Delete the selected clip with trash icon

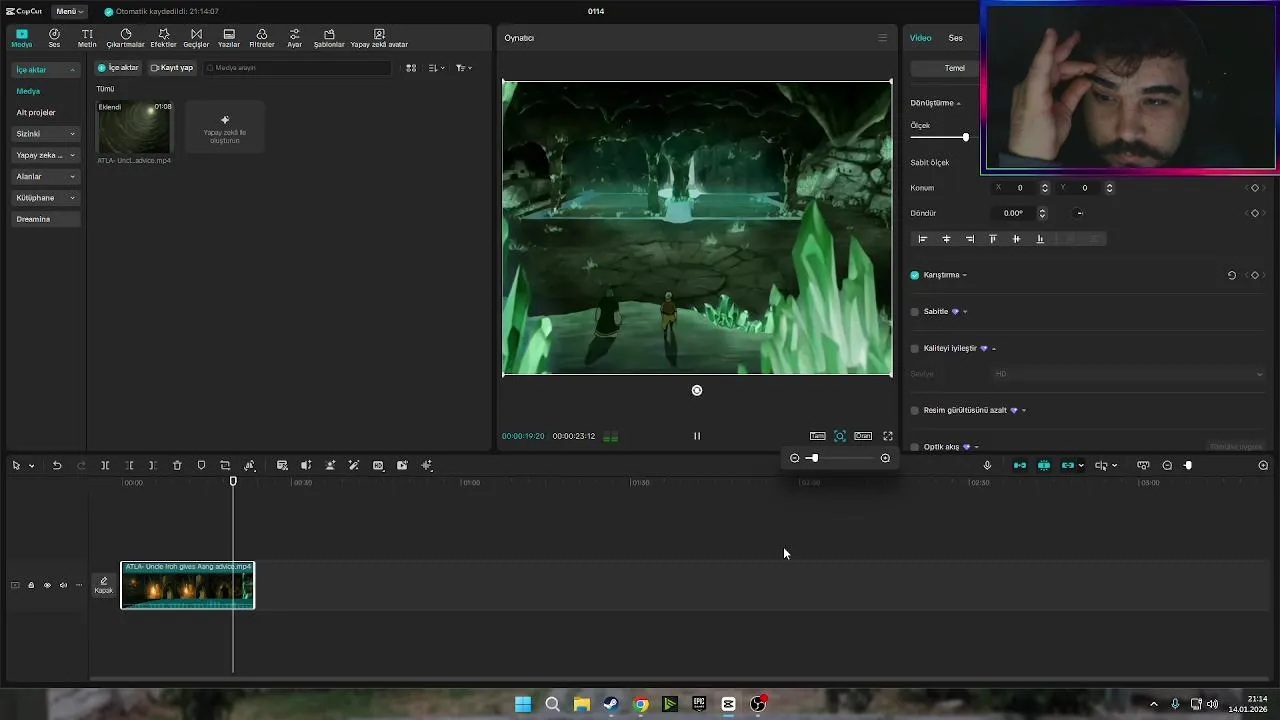(x=177, y=465)
